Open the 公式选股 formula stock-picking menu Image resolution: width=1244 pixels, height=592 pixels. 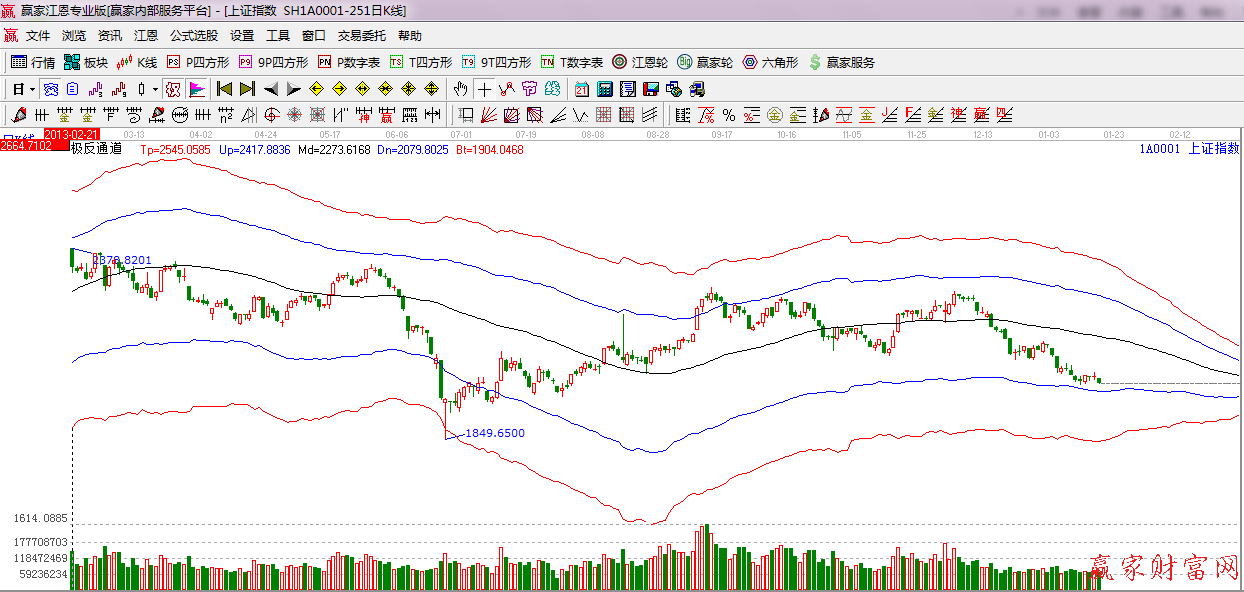tap(193, 36)
